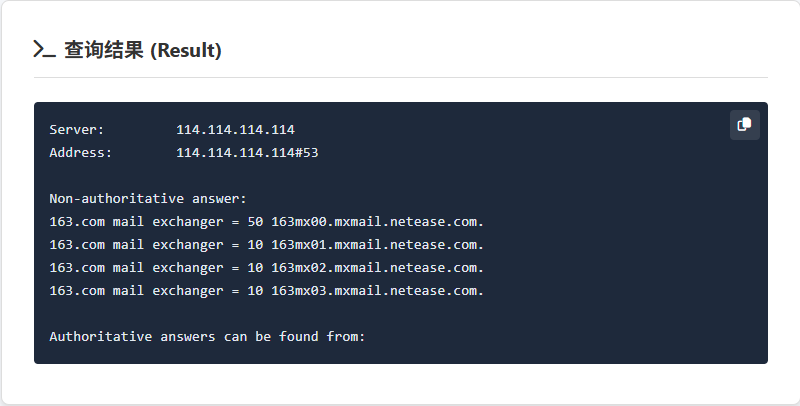Screen dimensions: 800x406
Task: Click the copy result icon button
Action: (x=744, y=125)
